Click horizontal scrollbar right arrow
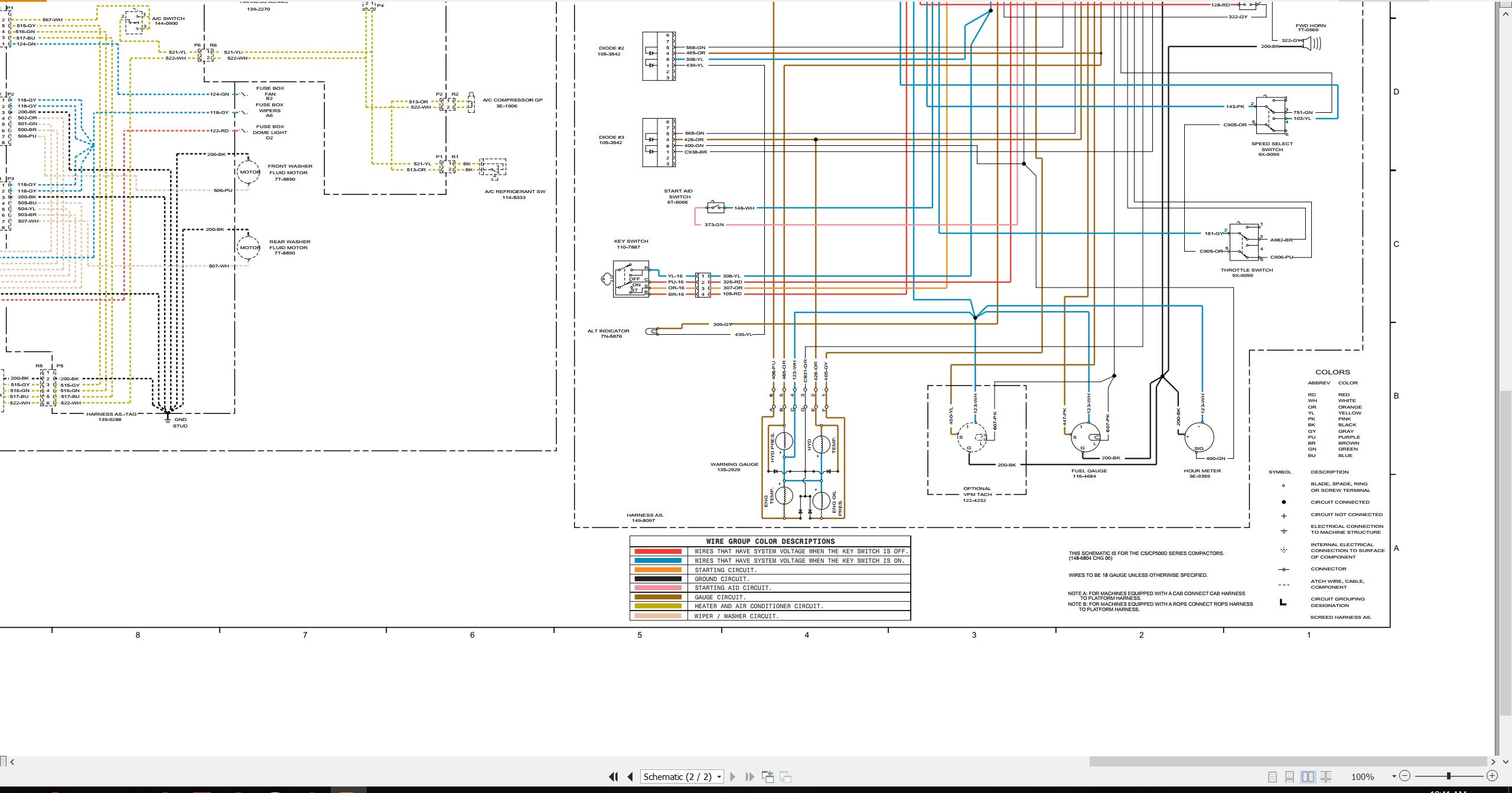This screenshot has width=1512, height=793. [x=1493, y=762]
